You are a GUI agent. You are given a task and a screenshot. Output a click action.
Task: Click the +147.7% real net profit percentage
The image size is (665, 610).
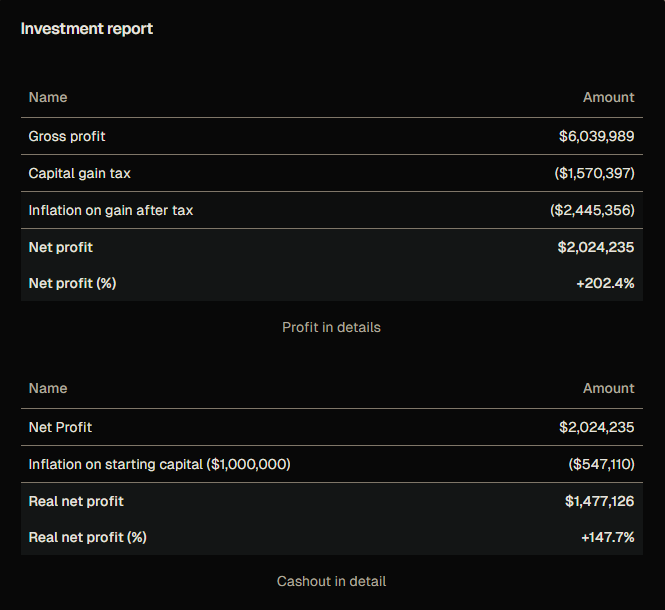coord(607,537)
